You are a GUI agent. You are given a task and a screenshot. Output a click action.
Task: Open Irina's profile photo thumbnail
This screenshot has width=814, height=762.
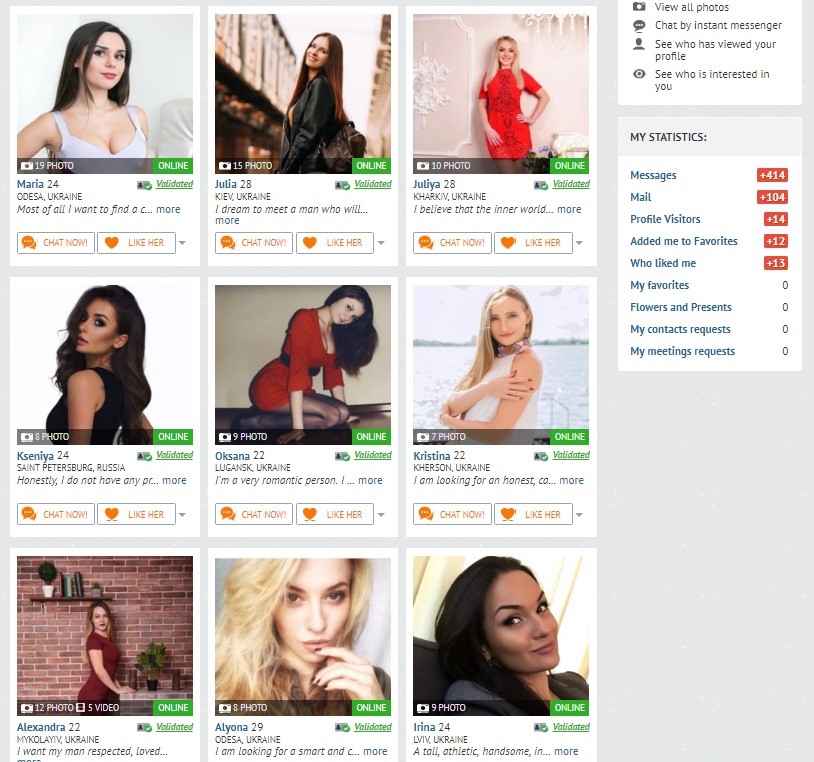tap(501, 636)
